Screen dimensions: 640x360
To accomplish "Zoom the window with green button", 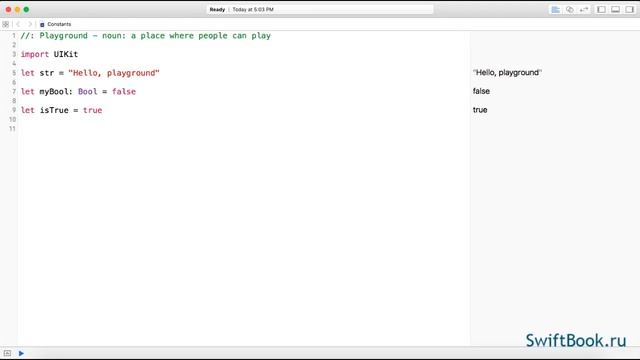I will click(26, 9).
